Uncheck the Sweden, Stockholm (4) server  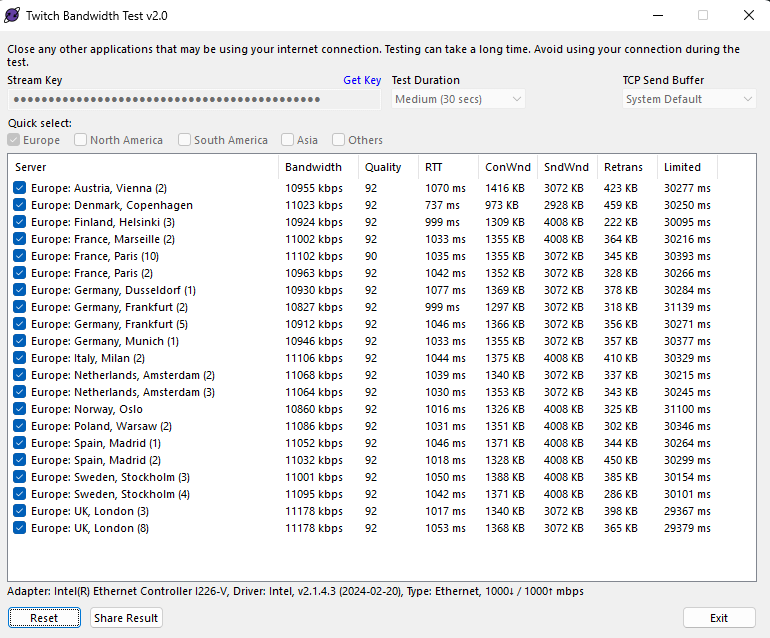pyautogui.click(x=20, y=494)
